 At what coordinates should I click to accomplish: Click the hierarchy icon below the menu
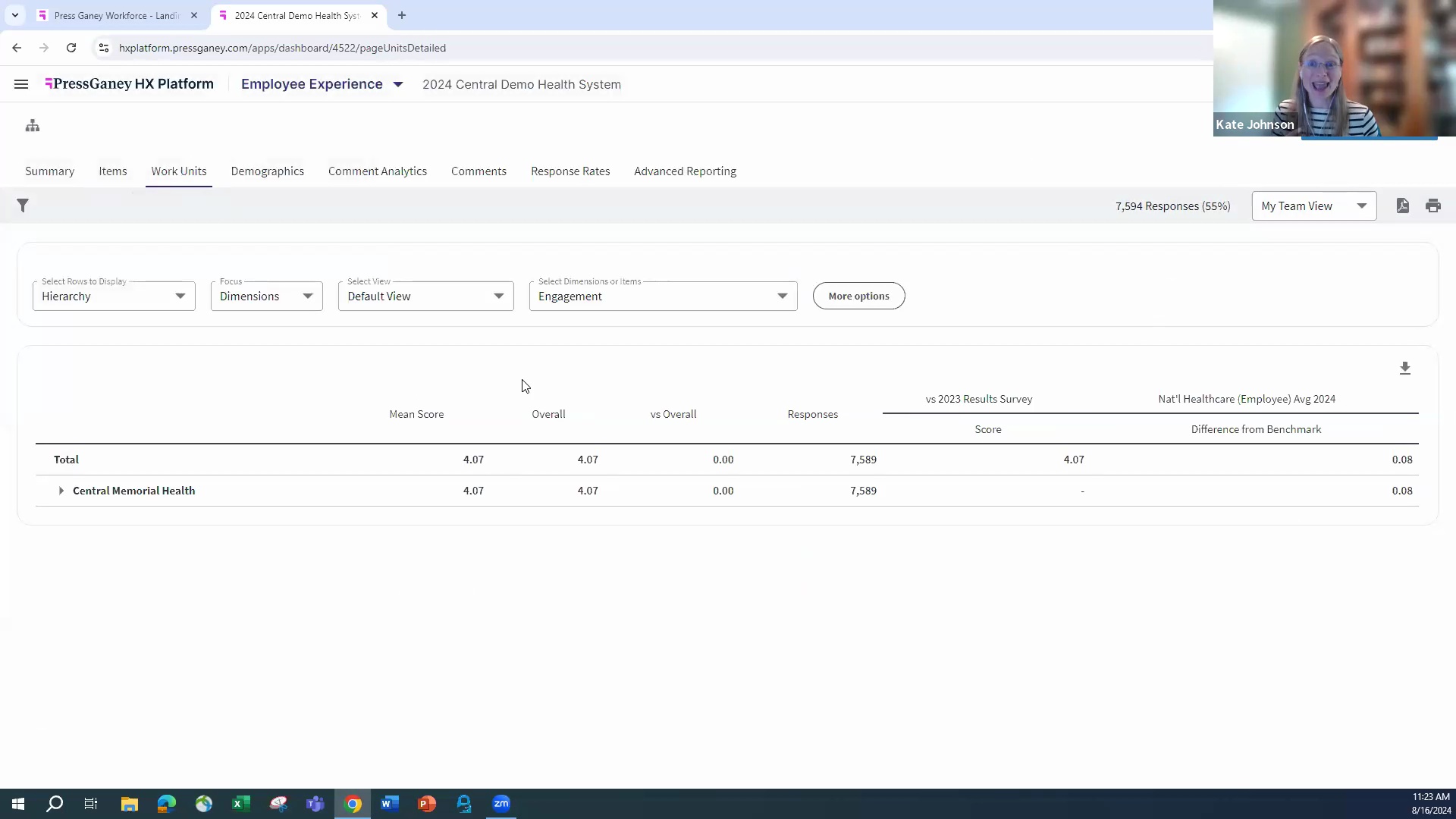tap(33, 126)
